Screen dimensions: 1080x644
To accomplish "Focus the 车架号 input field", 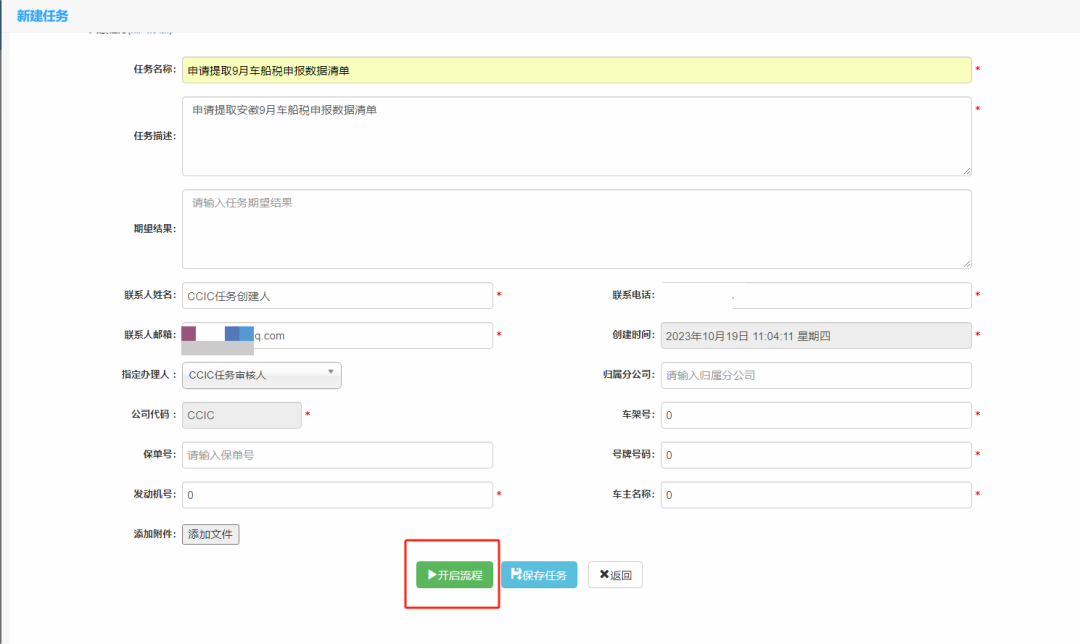I will (815, 415).
